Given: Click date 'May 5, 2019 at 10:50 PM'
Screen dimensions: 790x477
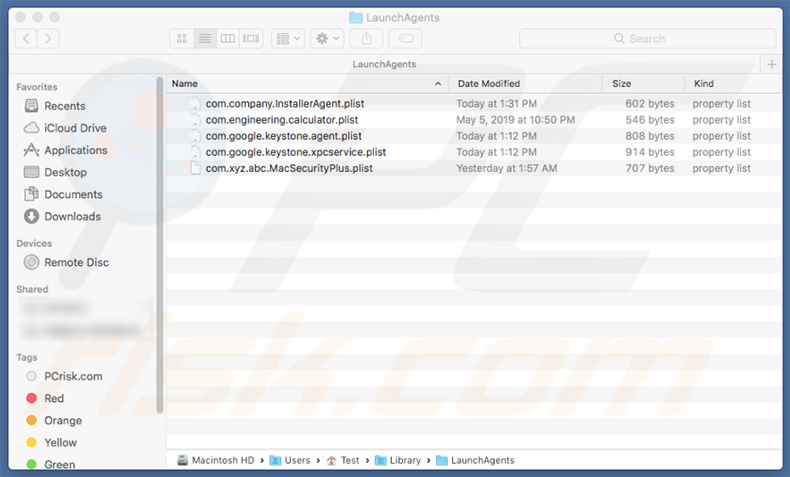Looking at the screenshot, I should tap(515, 120).
